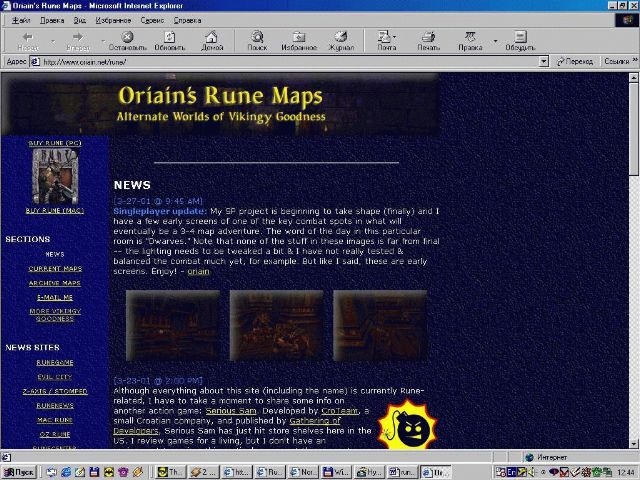This screenshot has width=640, height=480.
Task: Expand the Forward button history arrow
Action: coord(103,41)
